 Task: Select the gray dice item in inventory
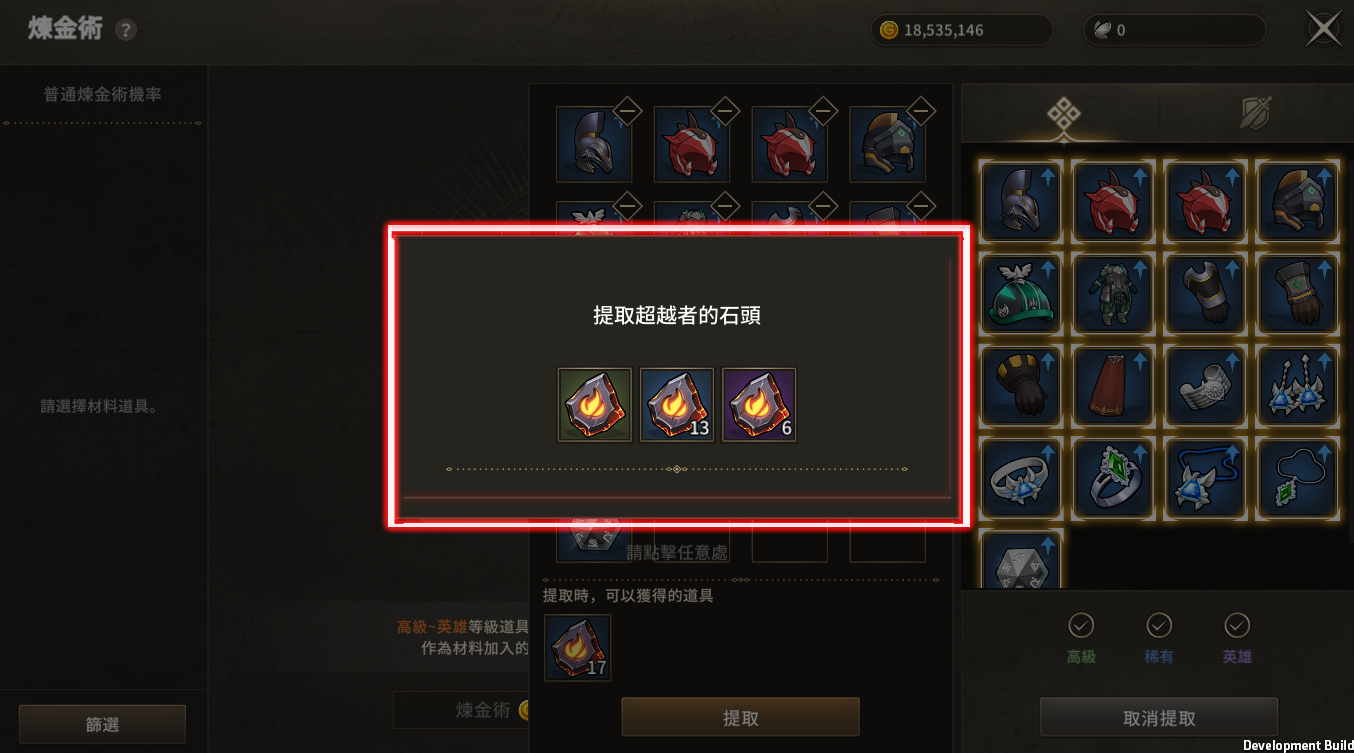click(x=1021, y=560)
